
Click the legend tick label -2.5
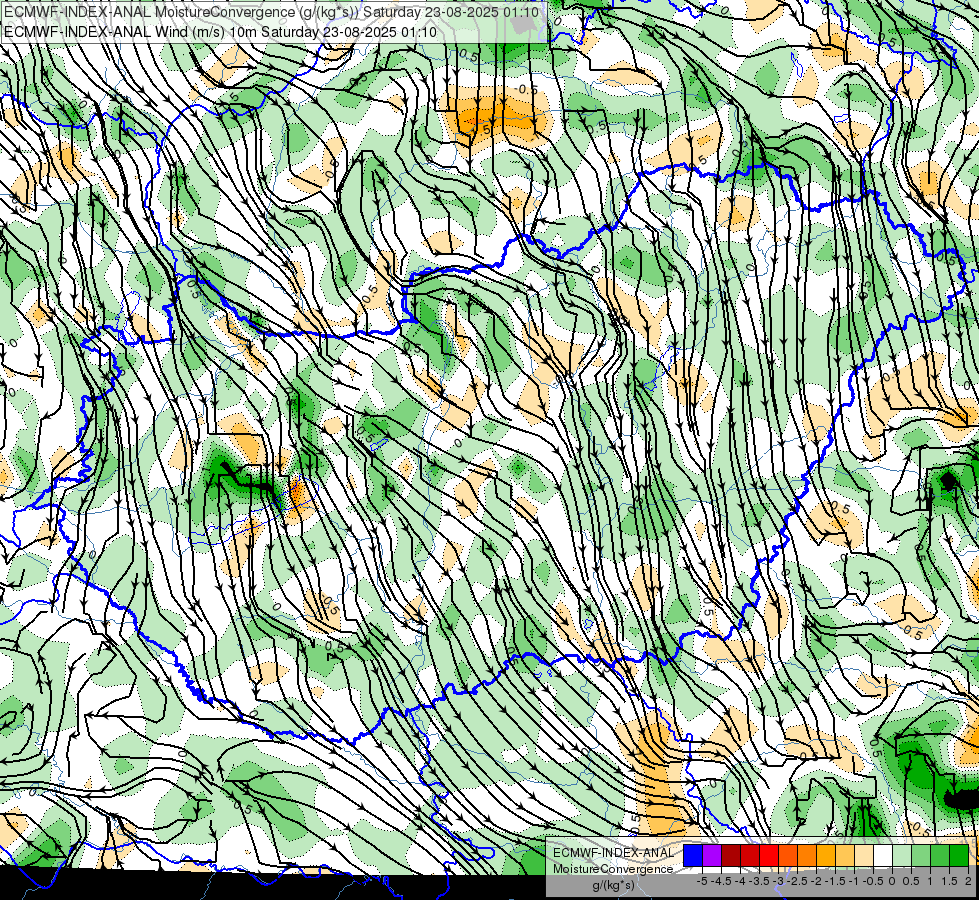click(798, 881)
